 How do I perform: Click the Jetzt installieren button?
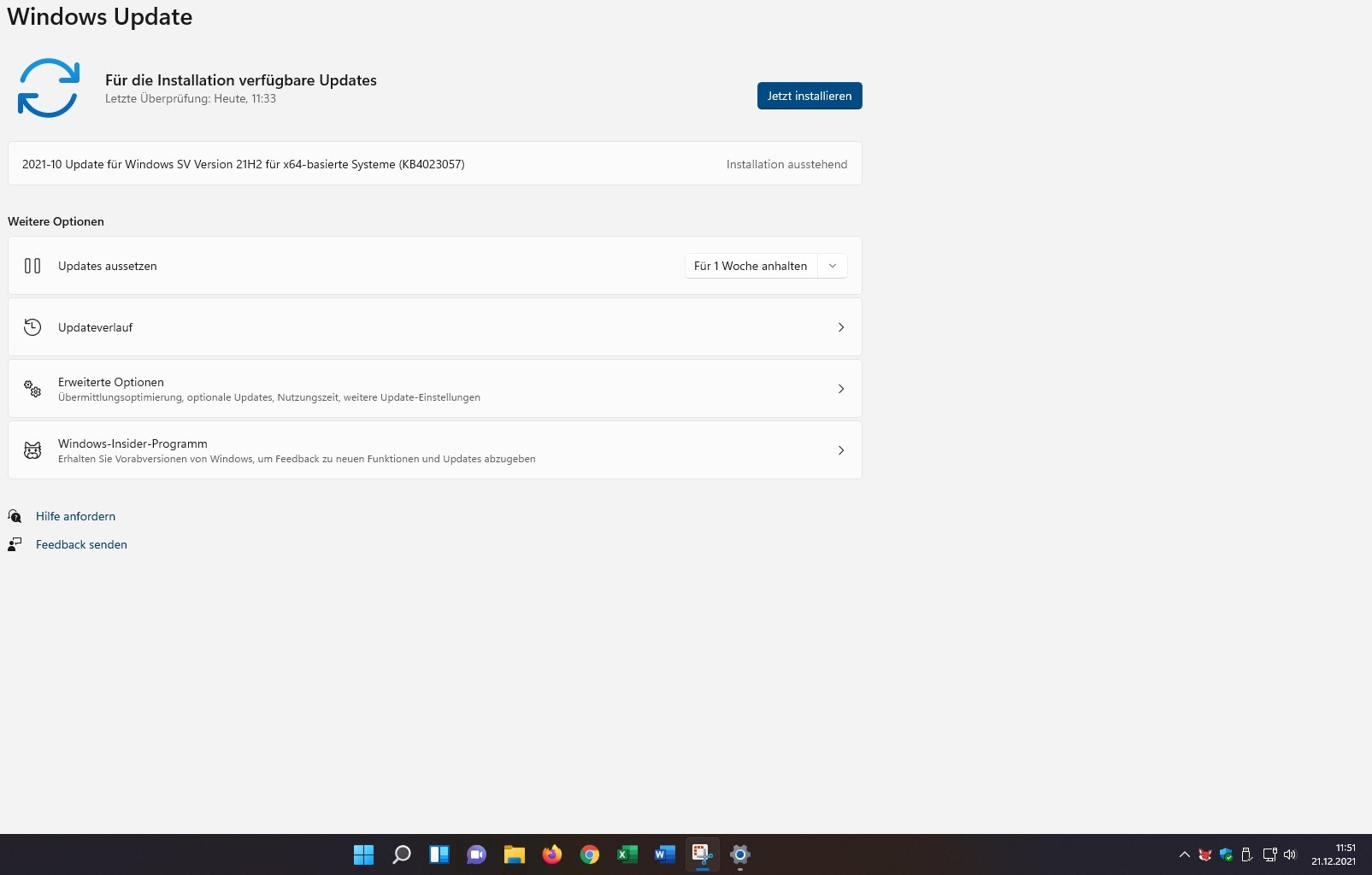810,96
